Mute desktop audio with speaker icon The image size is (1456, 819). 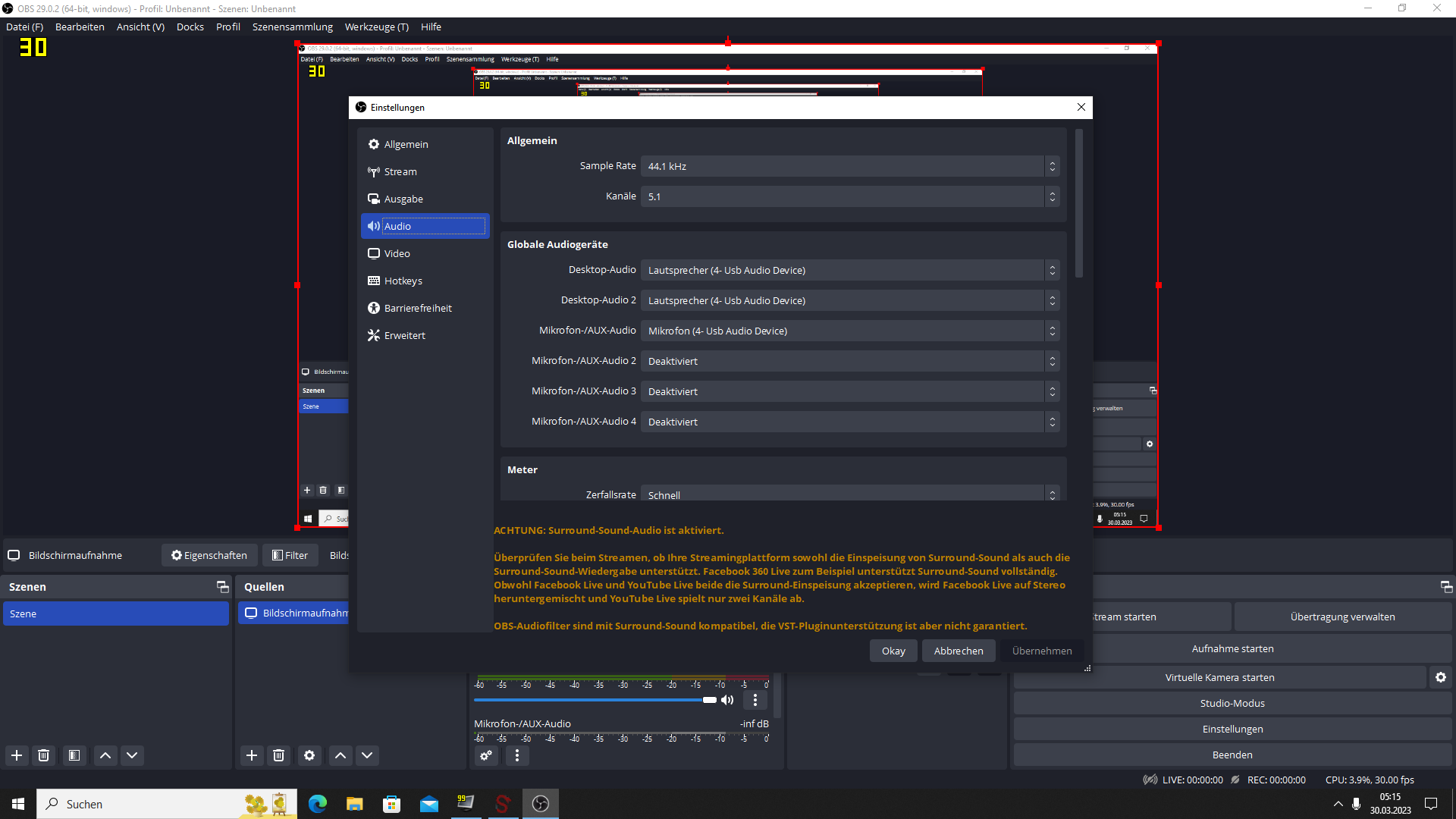(x=727, y=700)
